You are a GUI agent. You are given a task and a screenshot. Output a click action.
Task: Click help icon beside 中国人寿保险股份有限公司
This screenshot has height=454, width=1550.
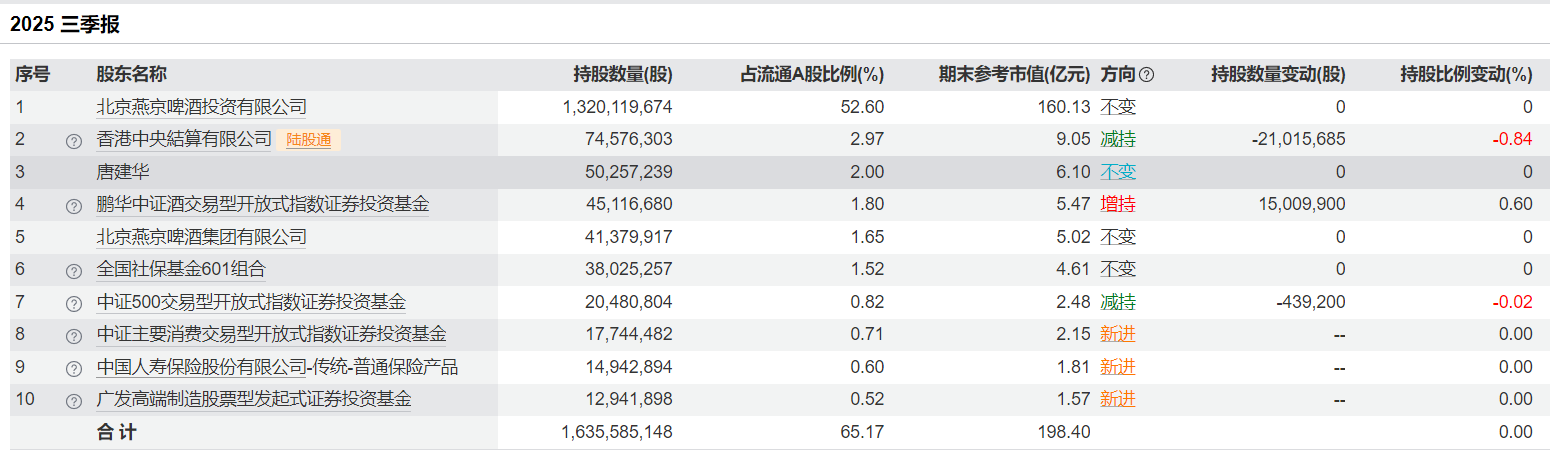(73, 369)
